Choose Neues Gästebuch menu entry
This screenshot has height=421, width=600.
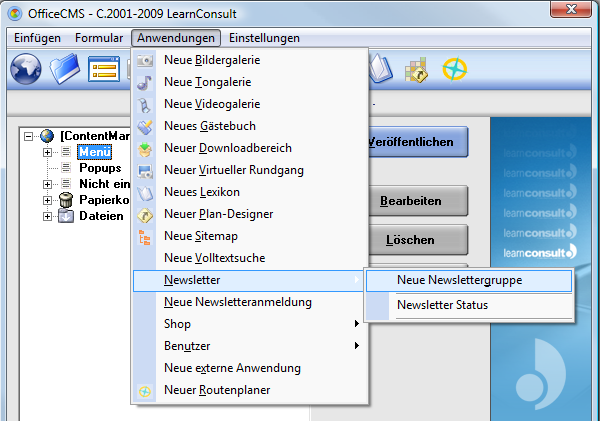tap(250, 126)
